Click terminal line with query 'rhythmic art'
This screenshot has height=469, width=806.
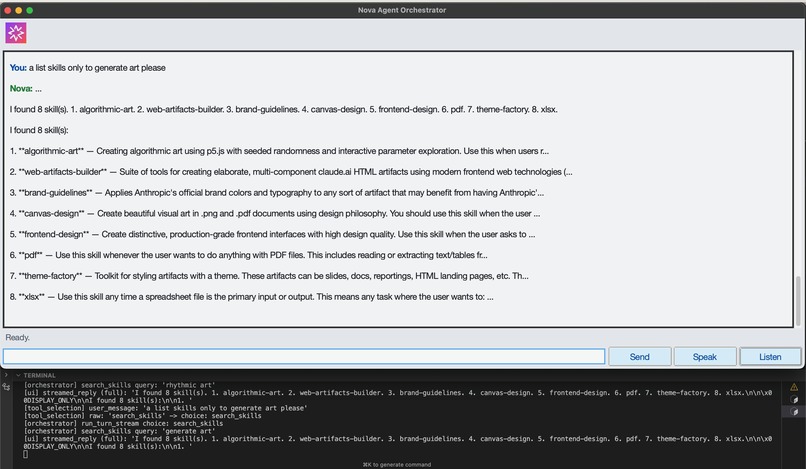click(x=119, y=385)
